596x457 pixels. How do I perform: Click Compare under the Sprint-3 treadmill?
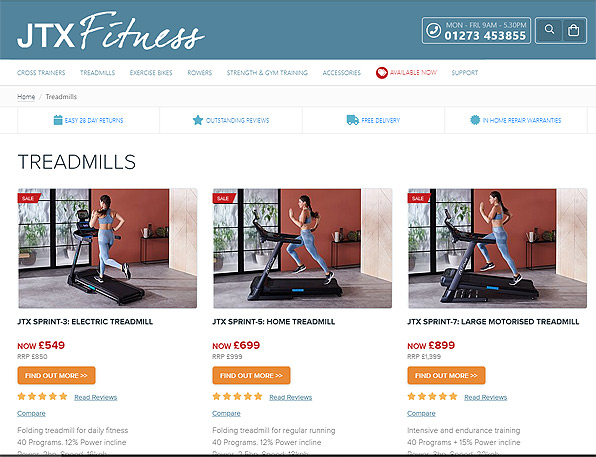tap(31, 413)
